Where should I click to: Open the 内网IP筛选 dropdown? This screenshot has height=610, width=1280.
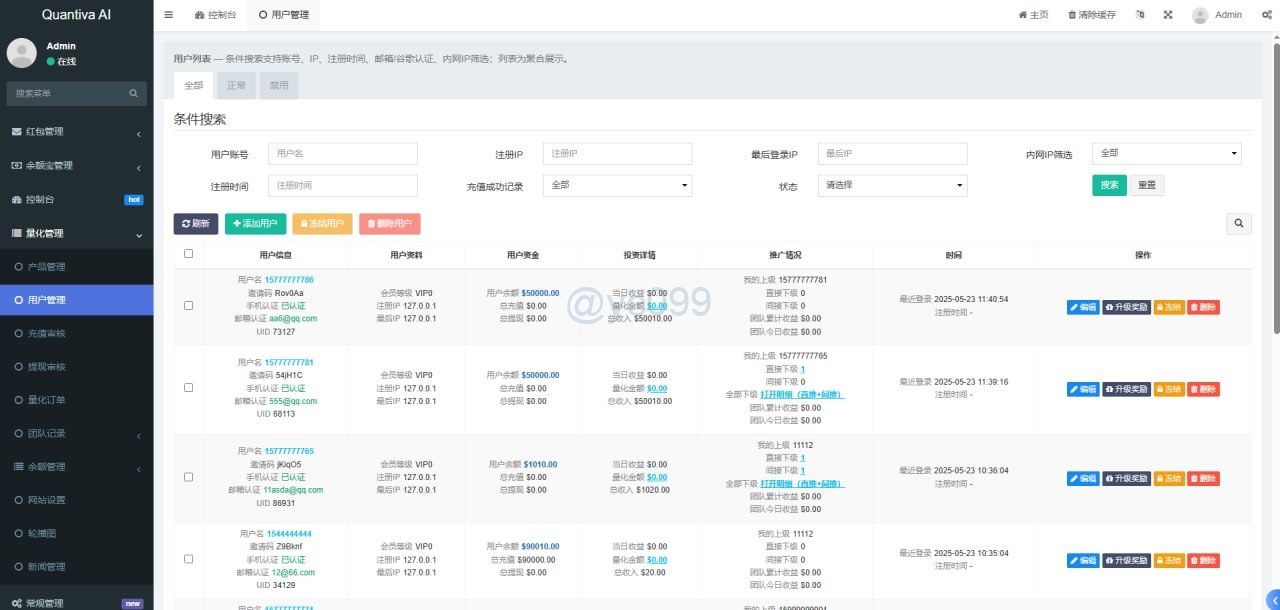point(1166,154)
